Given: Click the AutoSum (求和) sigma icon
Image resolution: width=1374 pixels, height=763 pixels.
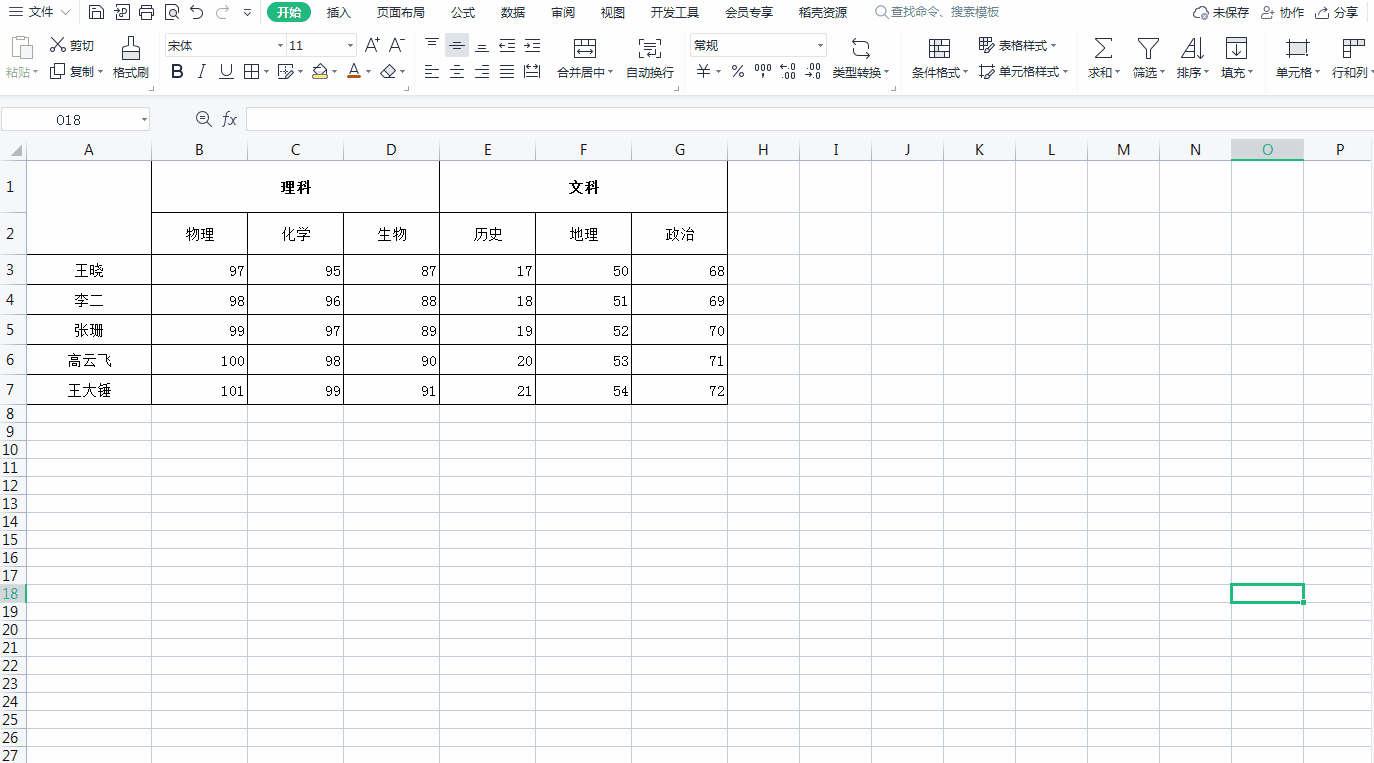Looking at the screenshot, I should coord(1102,48).
